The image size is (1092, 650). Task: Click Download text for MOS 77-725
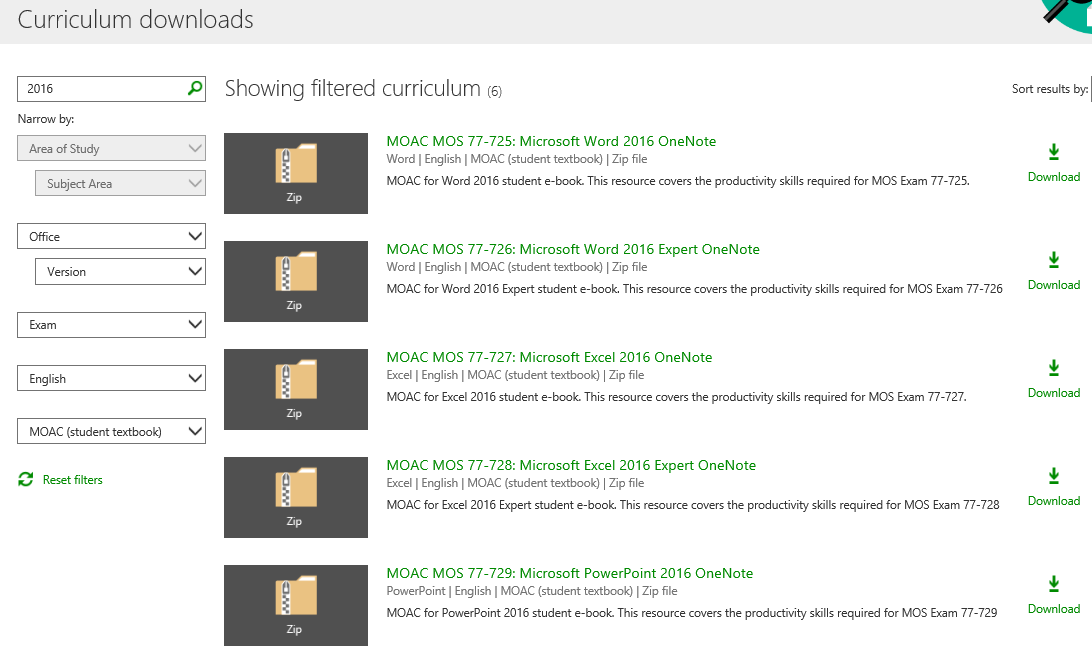click(1054, 177)
